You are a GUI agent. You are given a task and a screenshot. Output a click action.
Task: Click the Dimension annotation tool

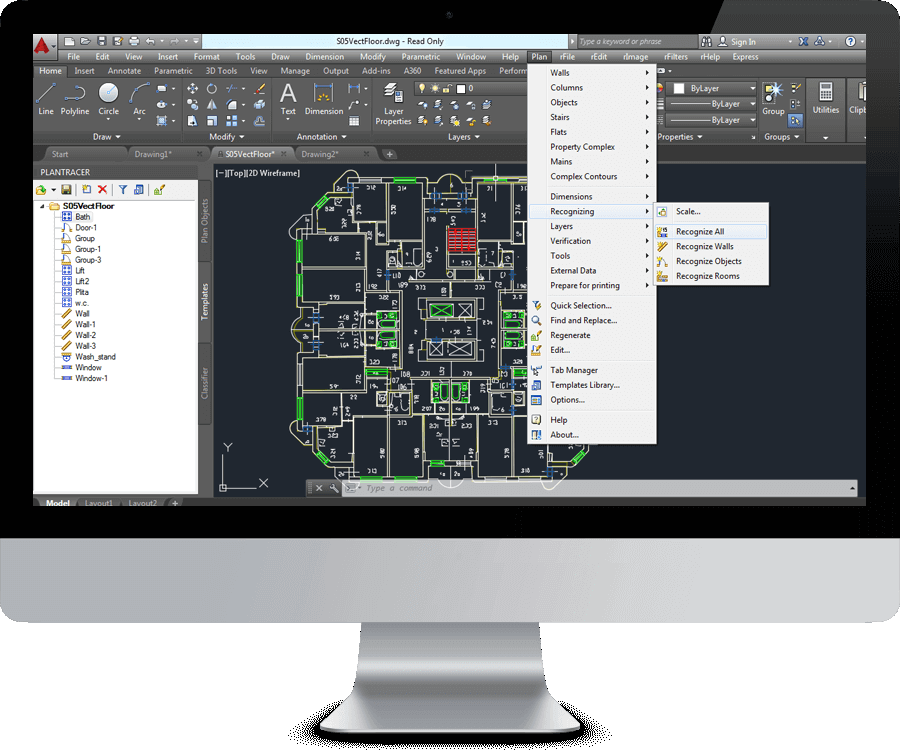click(x=323, y=98)
